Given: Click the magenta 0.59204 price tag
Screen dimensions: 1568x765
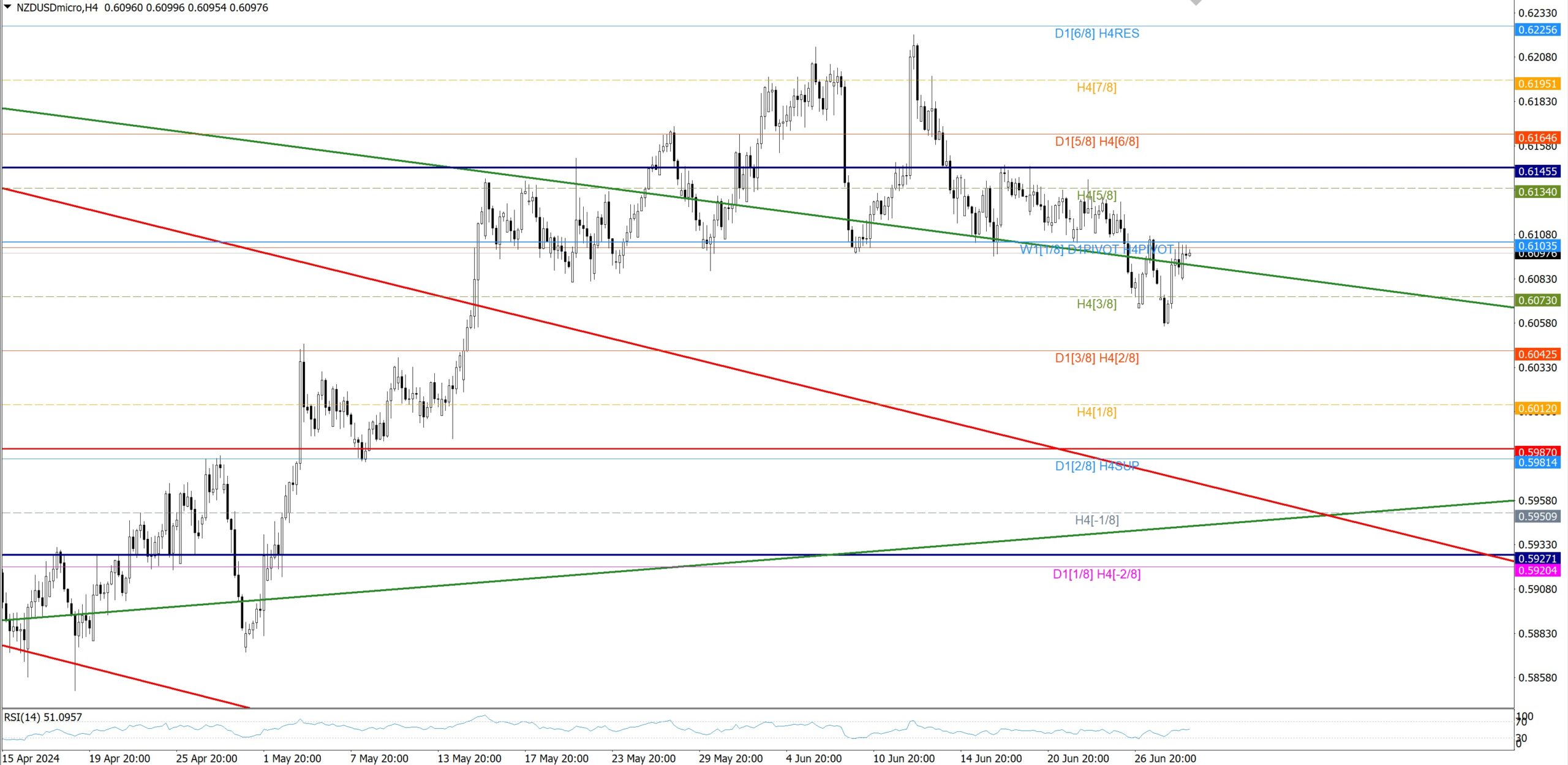Looking at the screenshot, I should (x=1537, y=571).
